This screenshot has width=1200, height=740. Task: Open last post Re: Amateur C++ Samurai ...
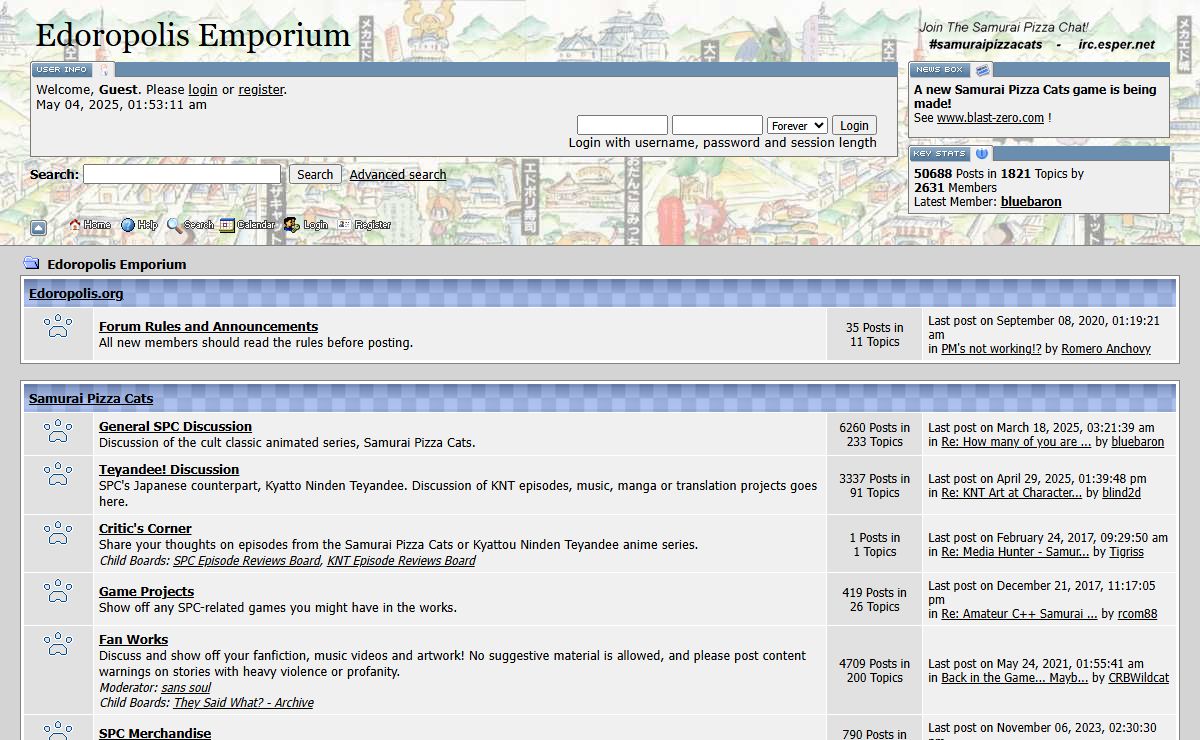[x=1019, y=614]
